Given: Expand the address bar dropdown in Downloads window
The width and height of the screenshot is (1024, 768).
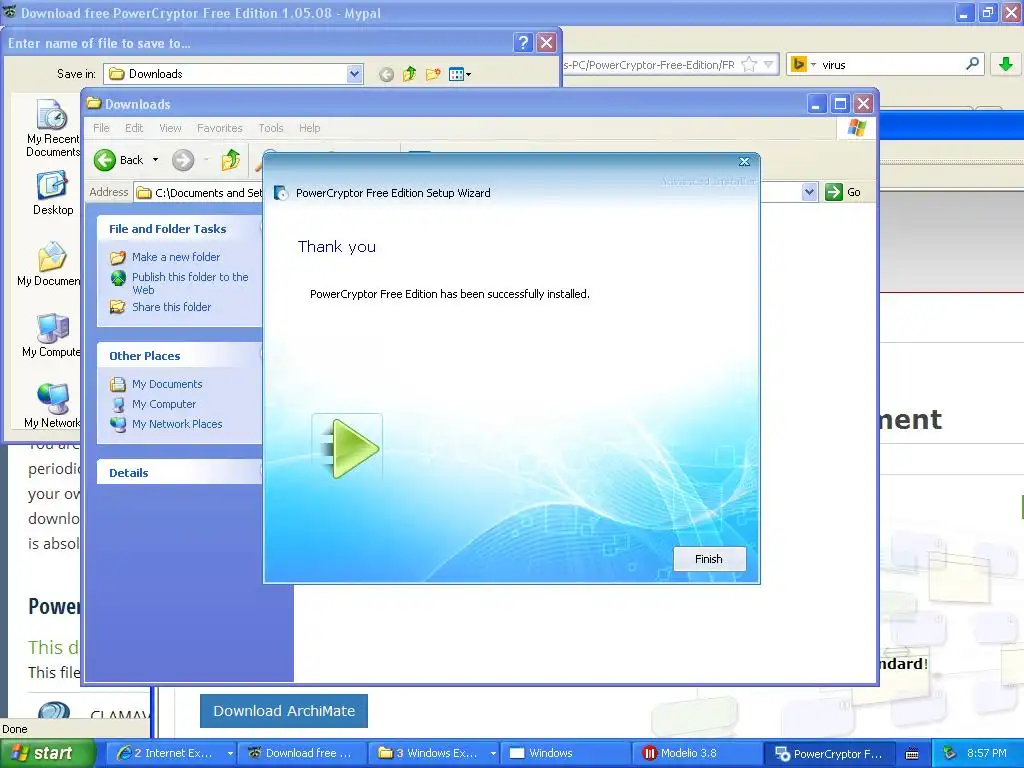Looking at the screenshot, I should pos(809,192).
